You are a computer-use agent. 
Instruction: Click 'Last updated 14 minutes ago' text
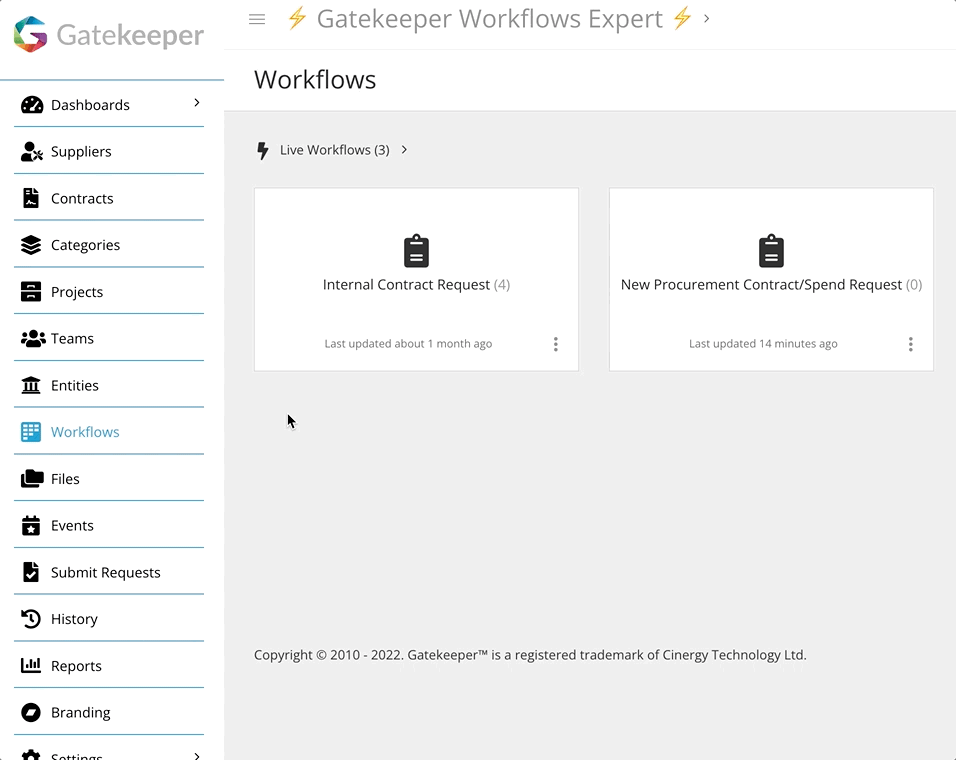763,344
